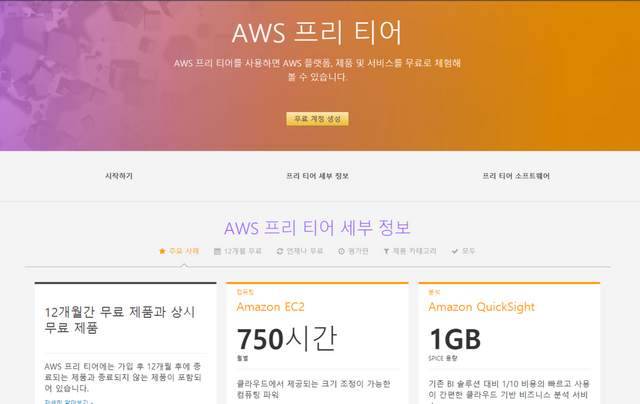Click the star icon beside 주요 사례
Screen dimensions: 640x404
(x=162, y=251)
